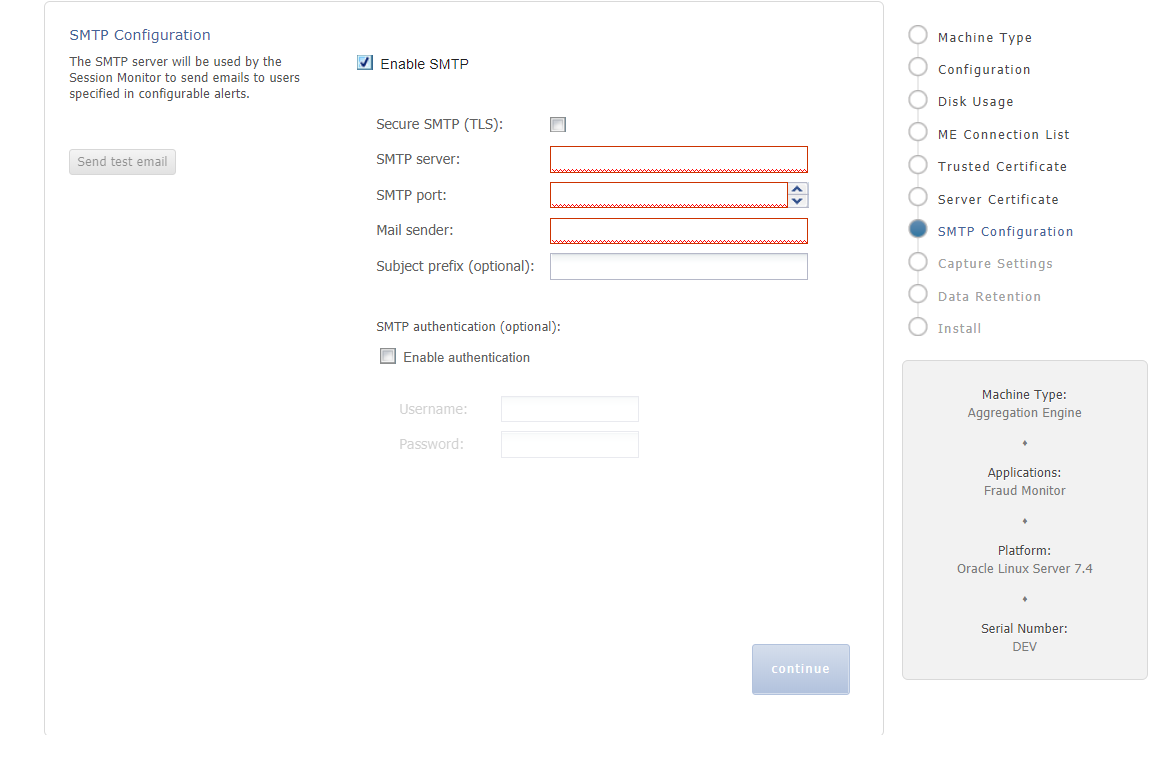Focus the Mail sender input field
The height and width of the screenshot is (776, 1164).
(x=678, y=230)
